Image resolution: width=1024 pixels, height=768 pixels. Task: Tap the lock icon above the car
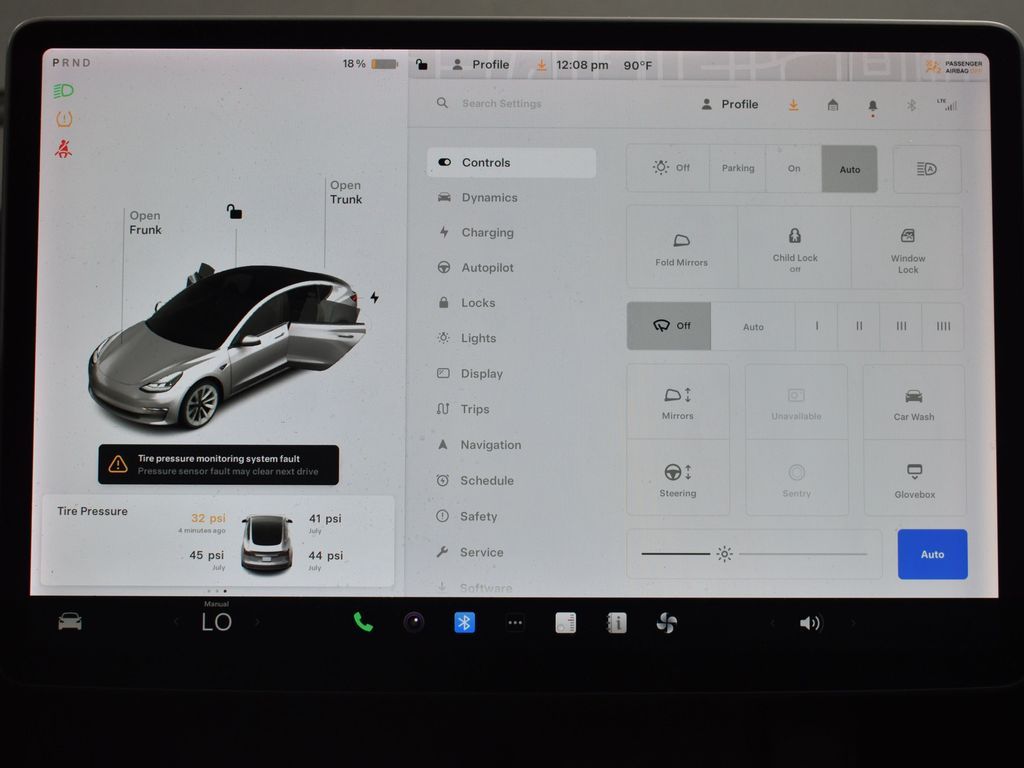(x=234, y=212)
